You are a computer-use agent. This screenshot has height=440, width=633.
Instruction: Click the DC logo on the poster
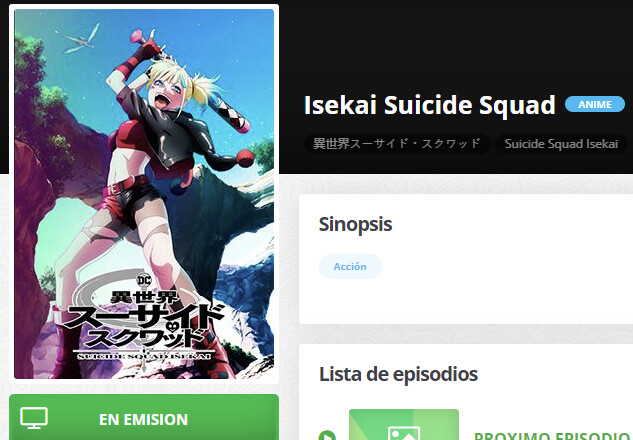click(x=145, y=280)
